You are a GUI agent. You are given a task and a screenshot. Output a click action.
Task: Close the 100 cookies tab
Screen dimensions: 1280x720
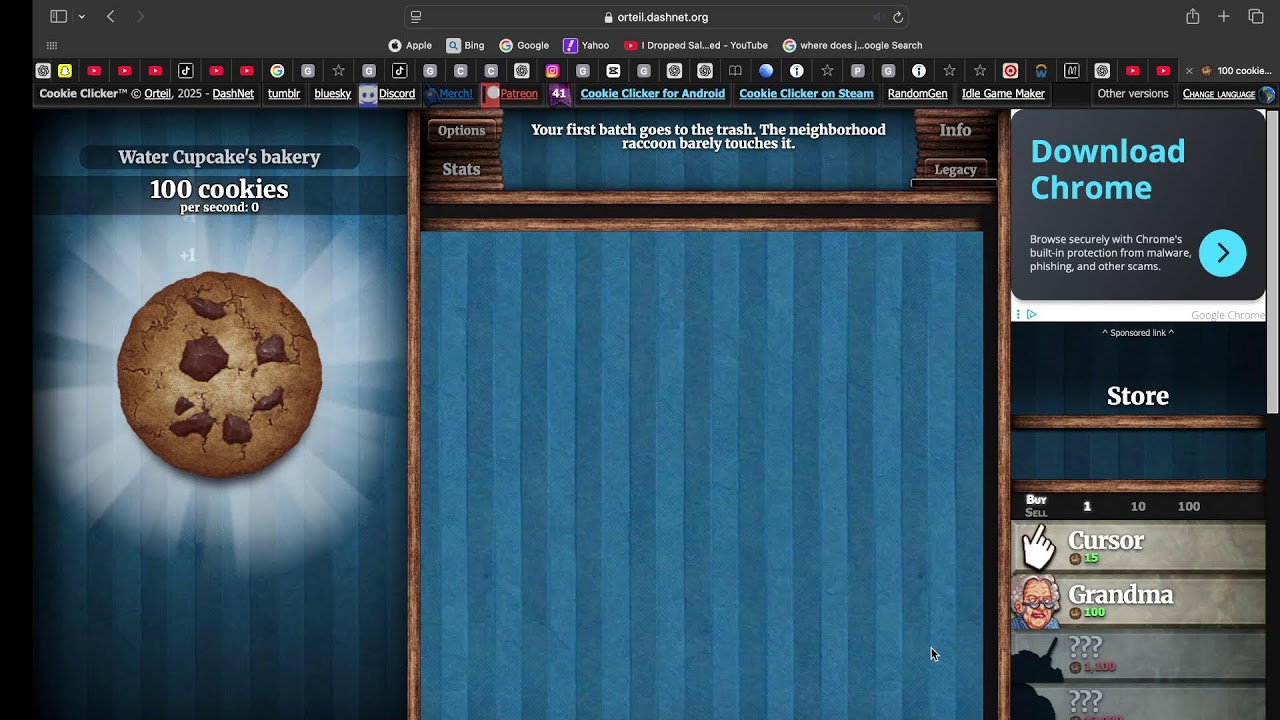coord(1189,71)
